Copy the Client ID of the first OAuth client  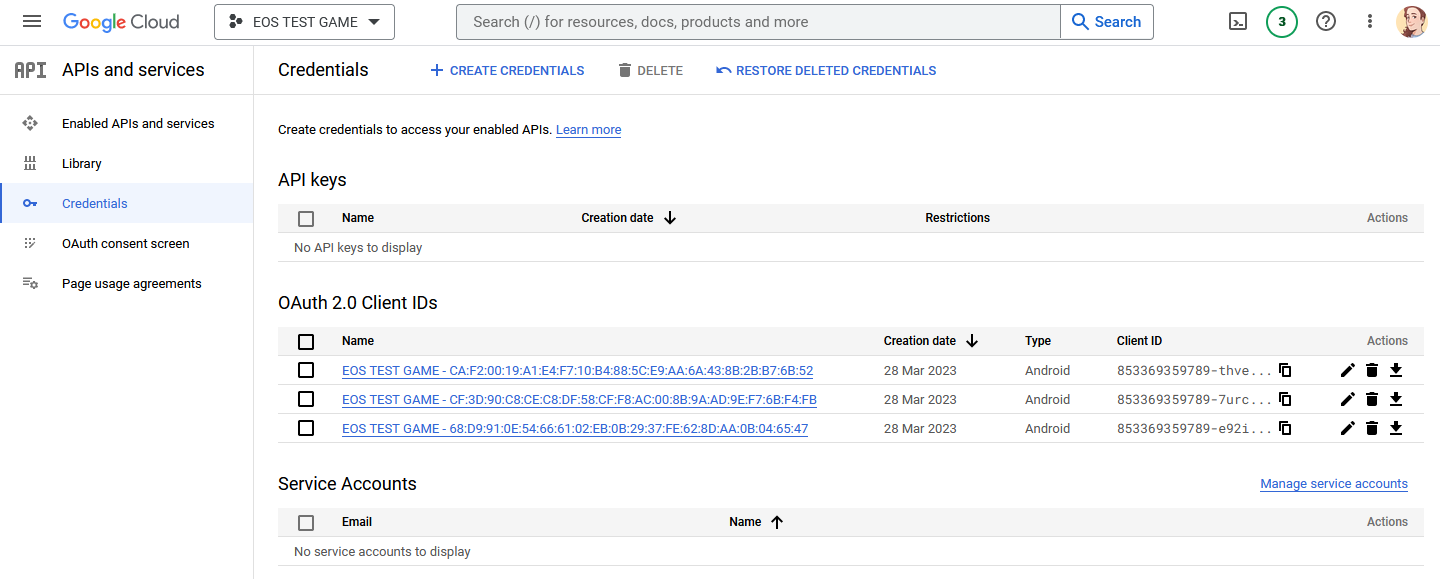(1284, 370)
